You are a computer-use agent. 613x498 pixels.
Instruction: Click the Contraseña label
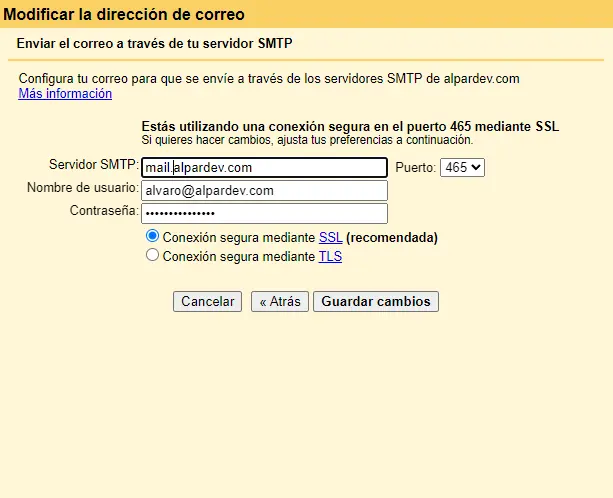coord(103,211)
